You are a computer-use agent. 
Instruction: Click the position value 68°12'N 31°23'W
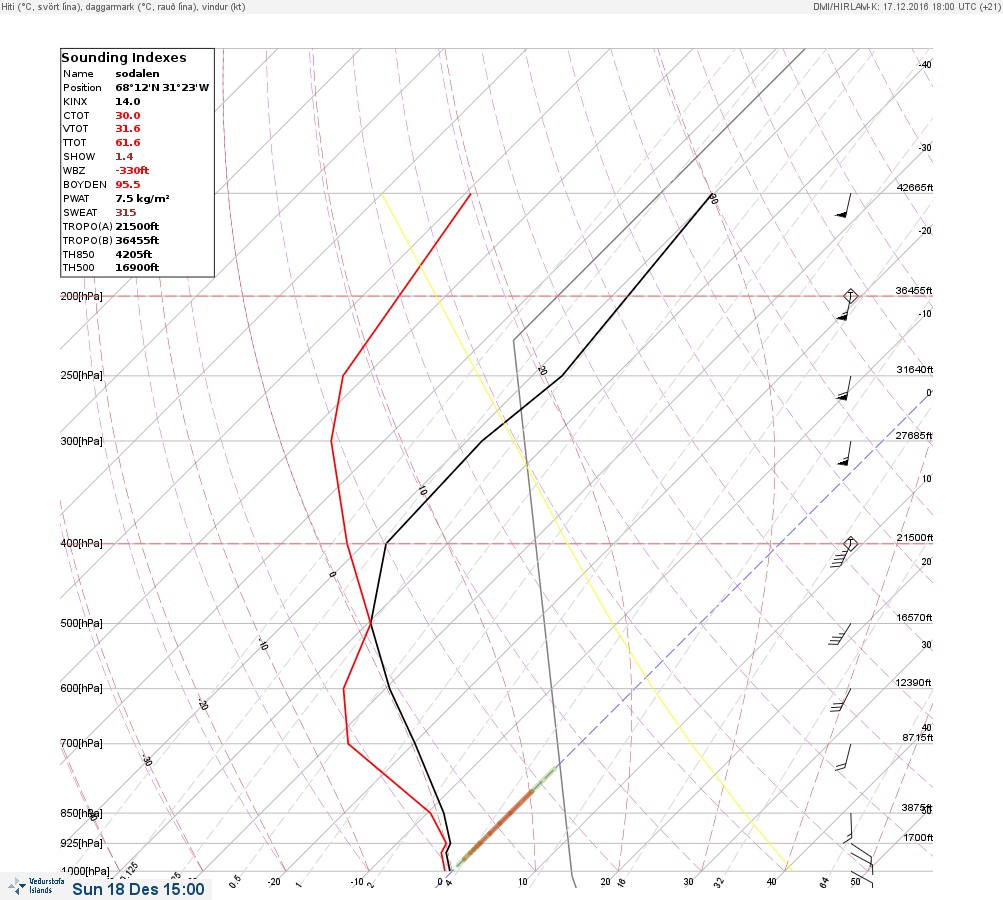162,88
